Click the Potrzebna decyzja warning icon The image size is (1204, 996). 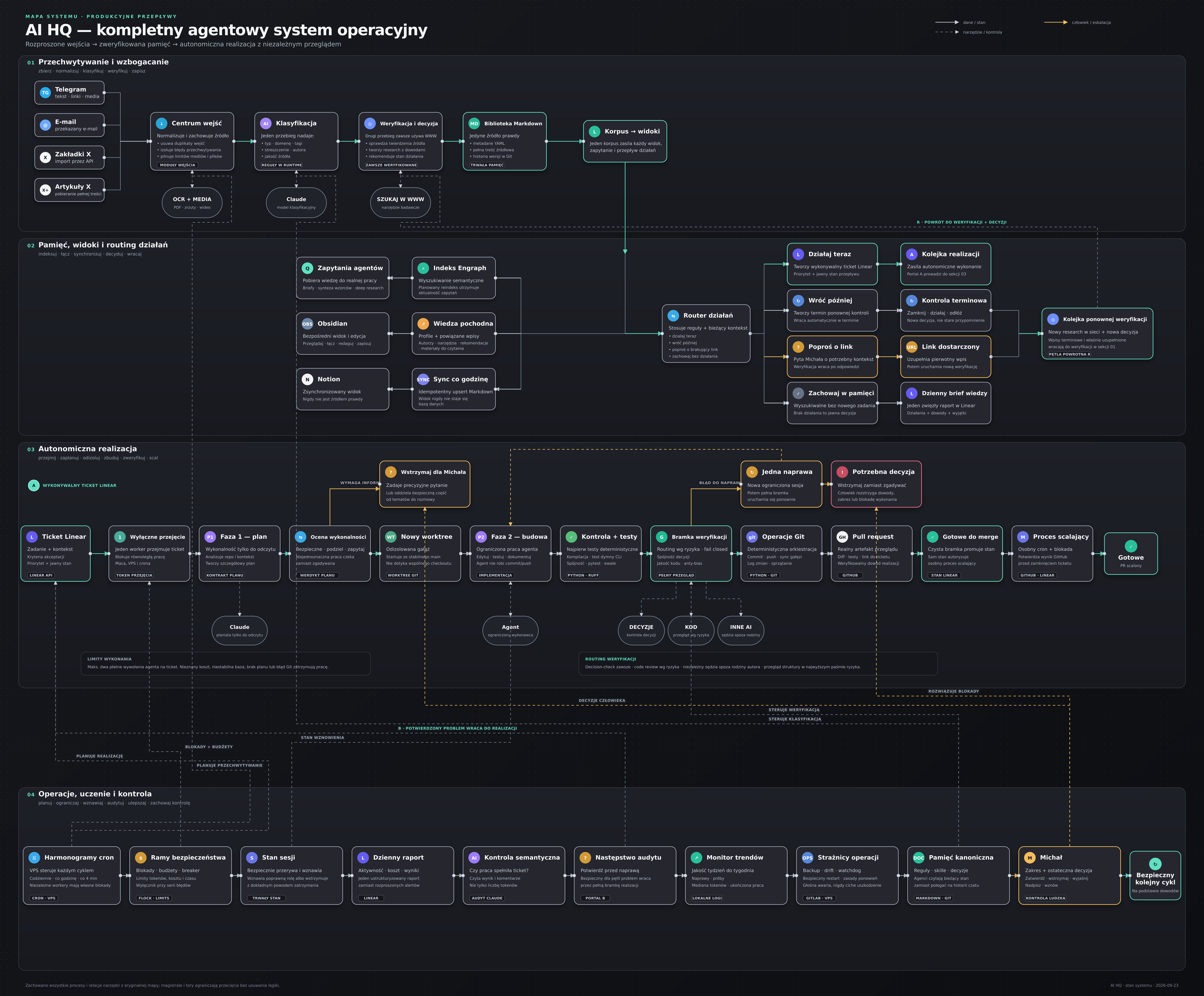coord(842,472)
